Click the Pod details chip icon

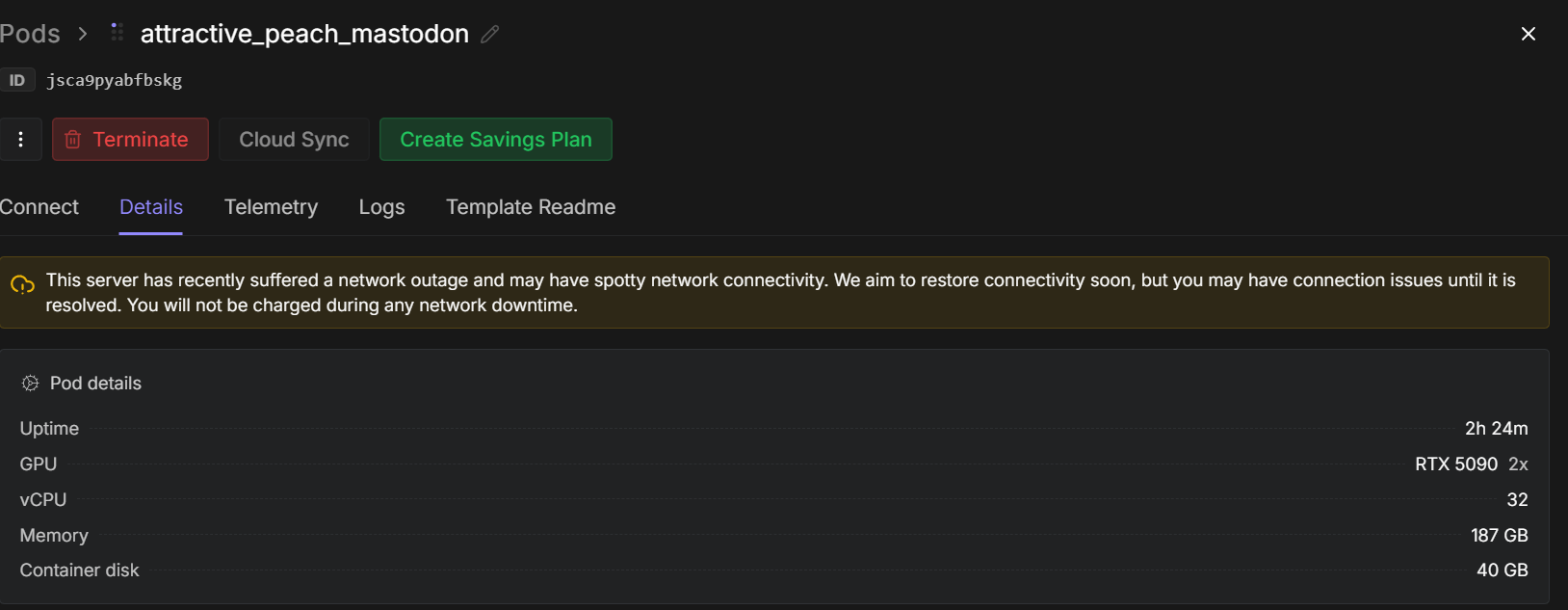point(30,384)
